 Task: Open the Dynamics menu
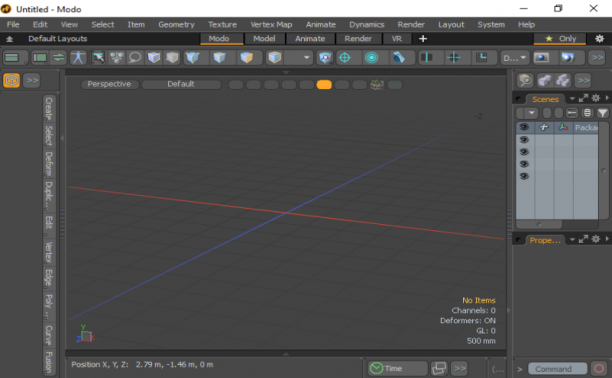point(366,25)
